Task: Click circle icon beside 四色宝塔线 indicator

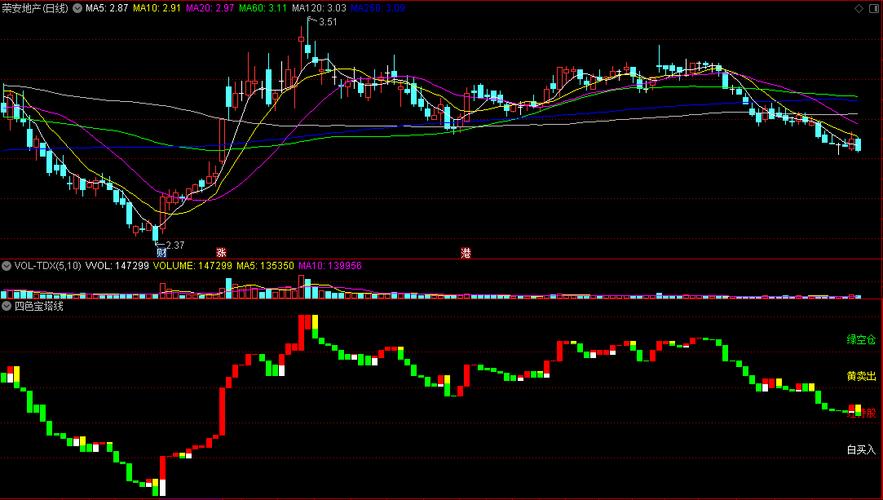Action: 6,306
